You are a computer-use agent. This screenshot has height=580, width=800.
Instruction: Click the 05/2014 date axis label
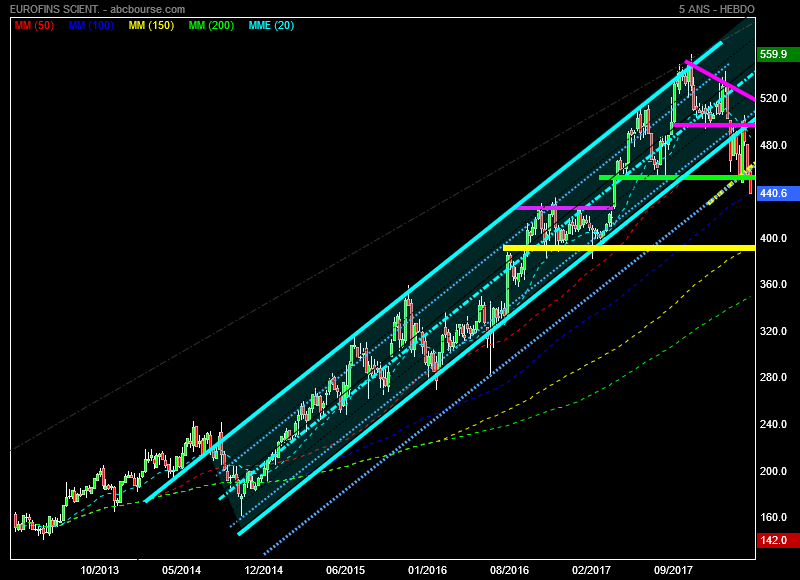coord(182,570)
